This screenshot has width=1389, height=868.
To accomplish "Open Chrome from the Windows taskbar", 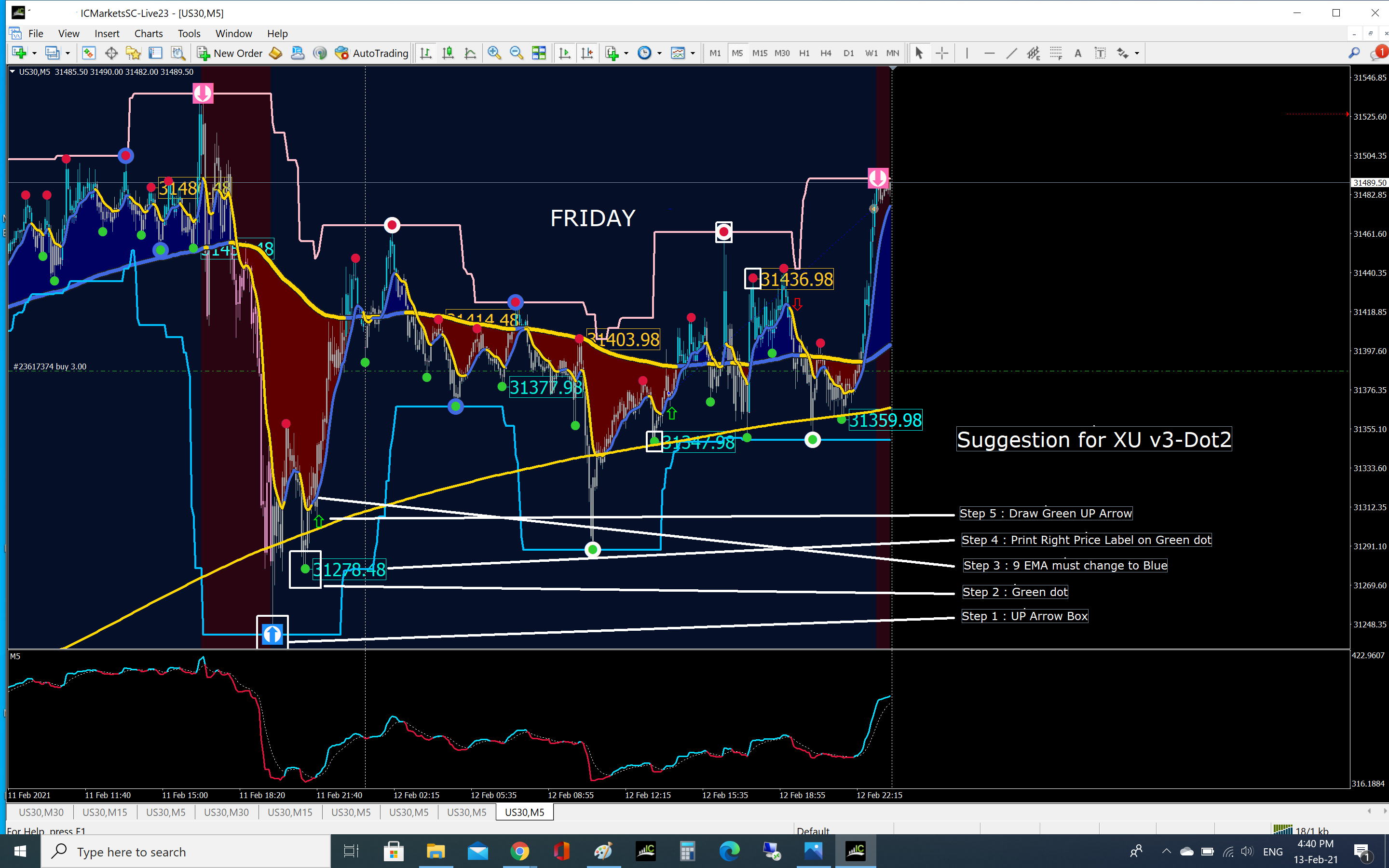I will [519, 851].
